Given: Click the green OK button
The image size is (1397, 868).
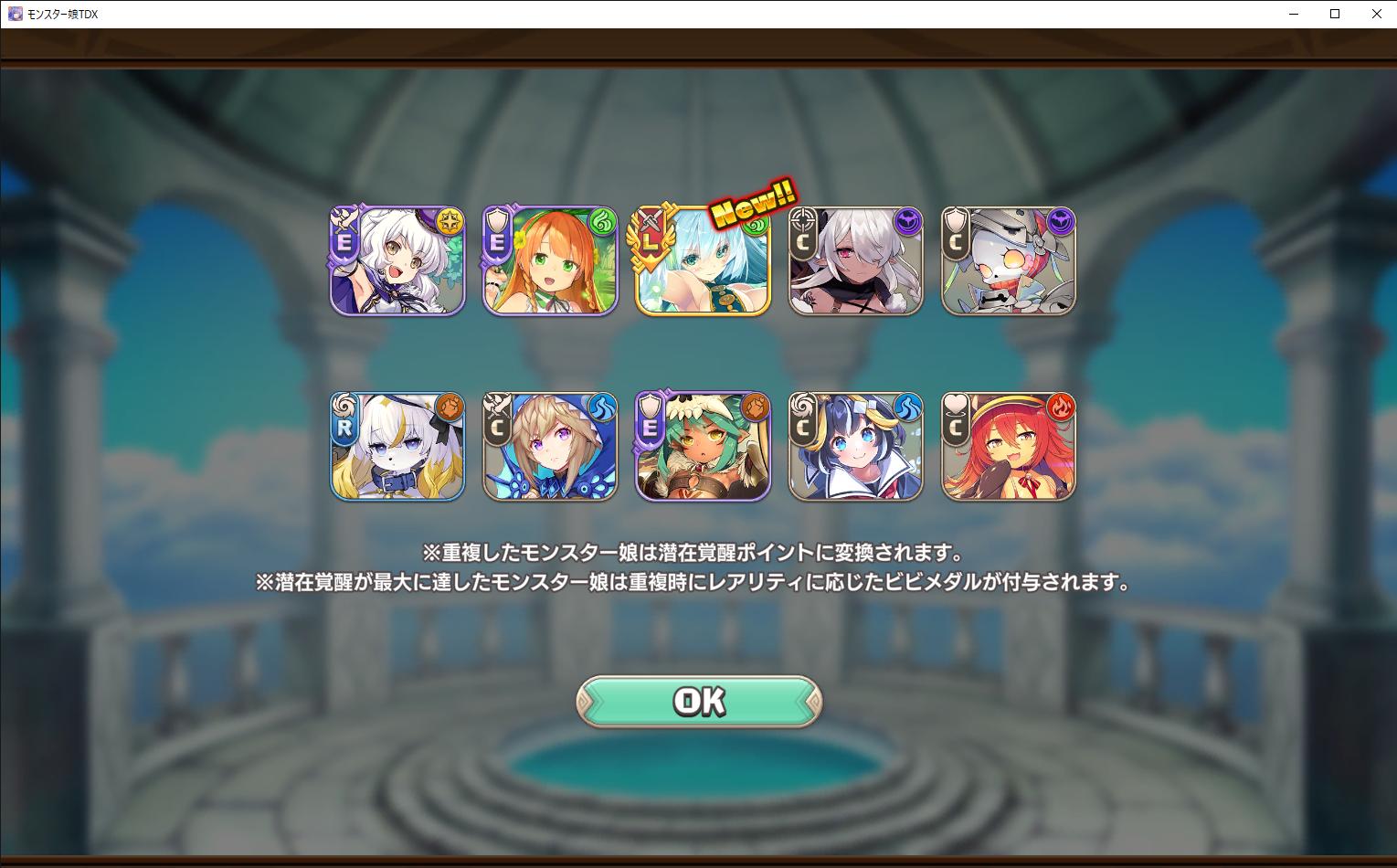Looking at the screenshot, I should coord(699,702).
